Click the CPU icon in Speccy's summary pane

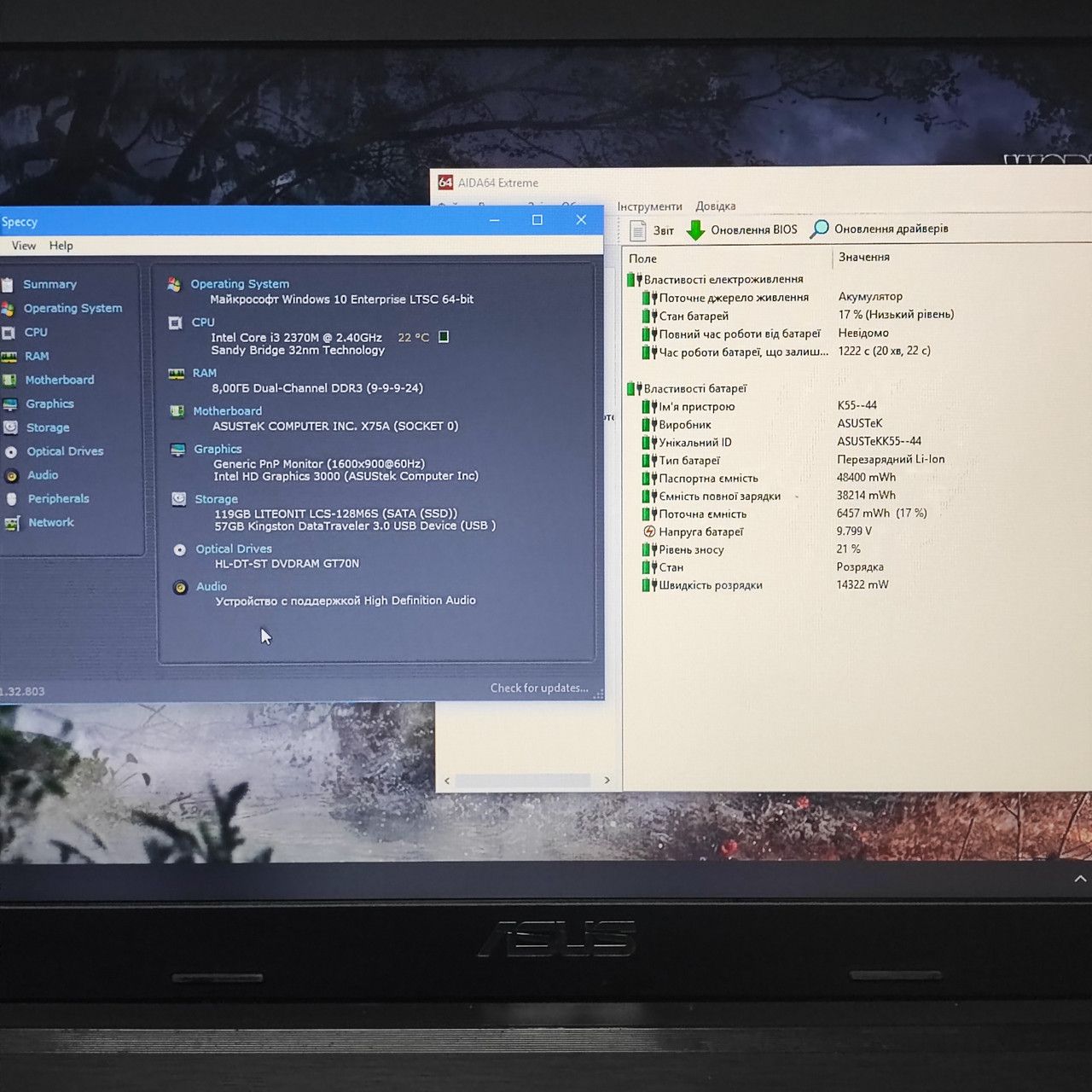pyautogui.click(x=175, y=322)
